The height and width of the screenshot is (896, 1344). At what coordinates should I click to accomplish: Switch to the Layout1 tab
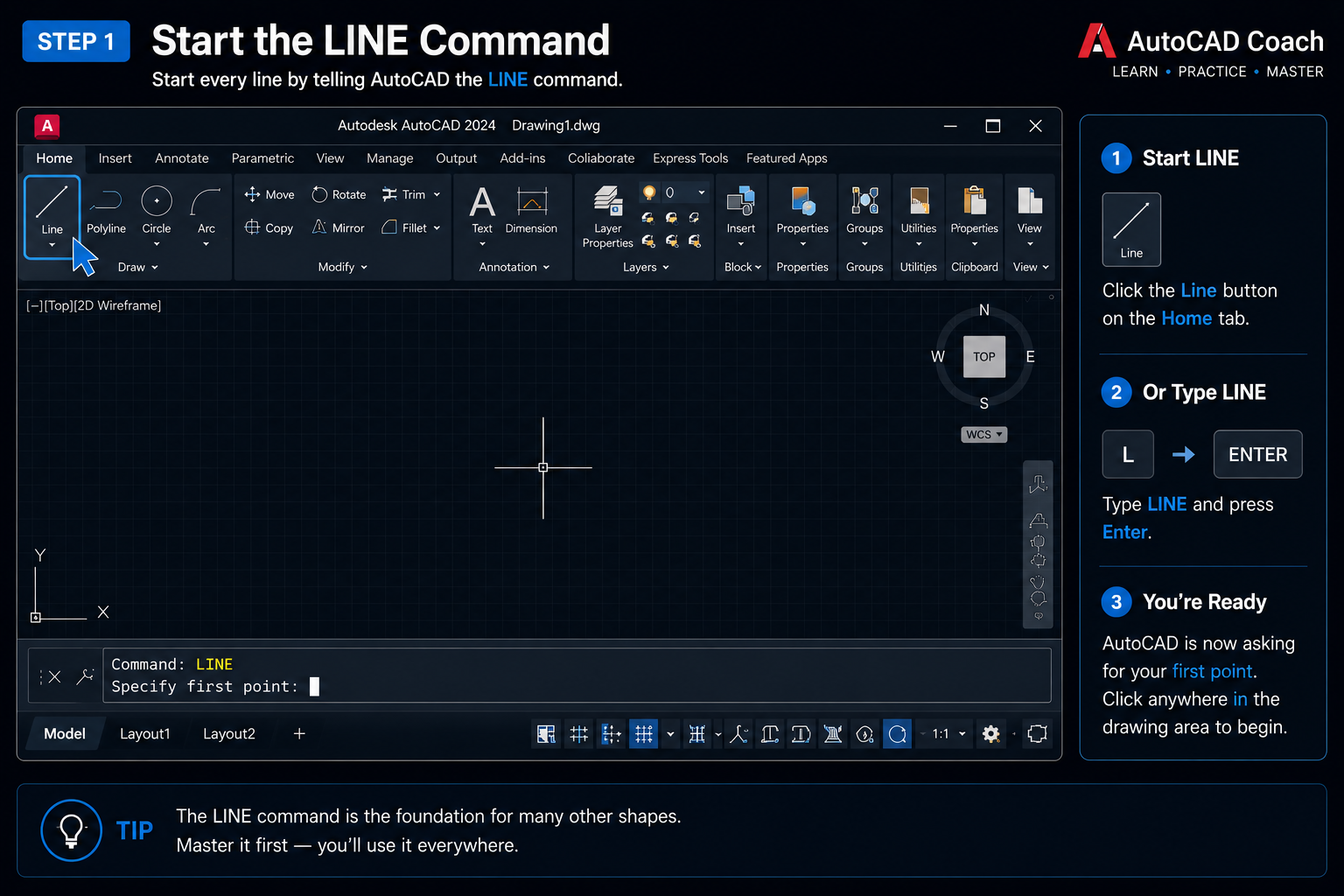coord(144,734)
